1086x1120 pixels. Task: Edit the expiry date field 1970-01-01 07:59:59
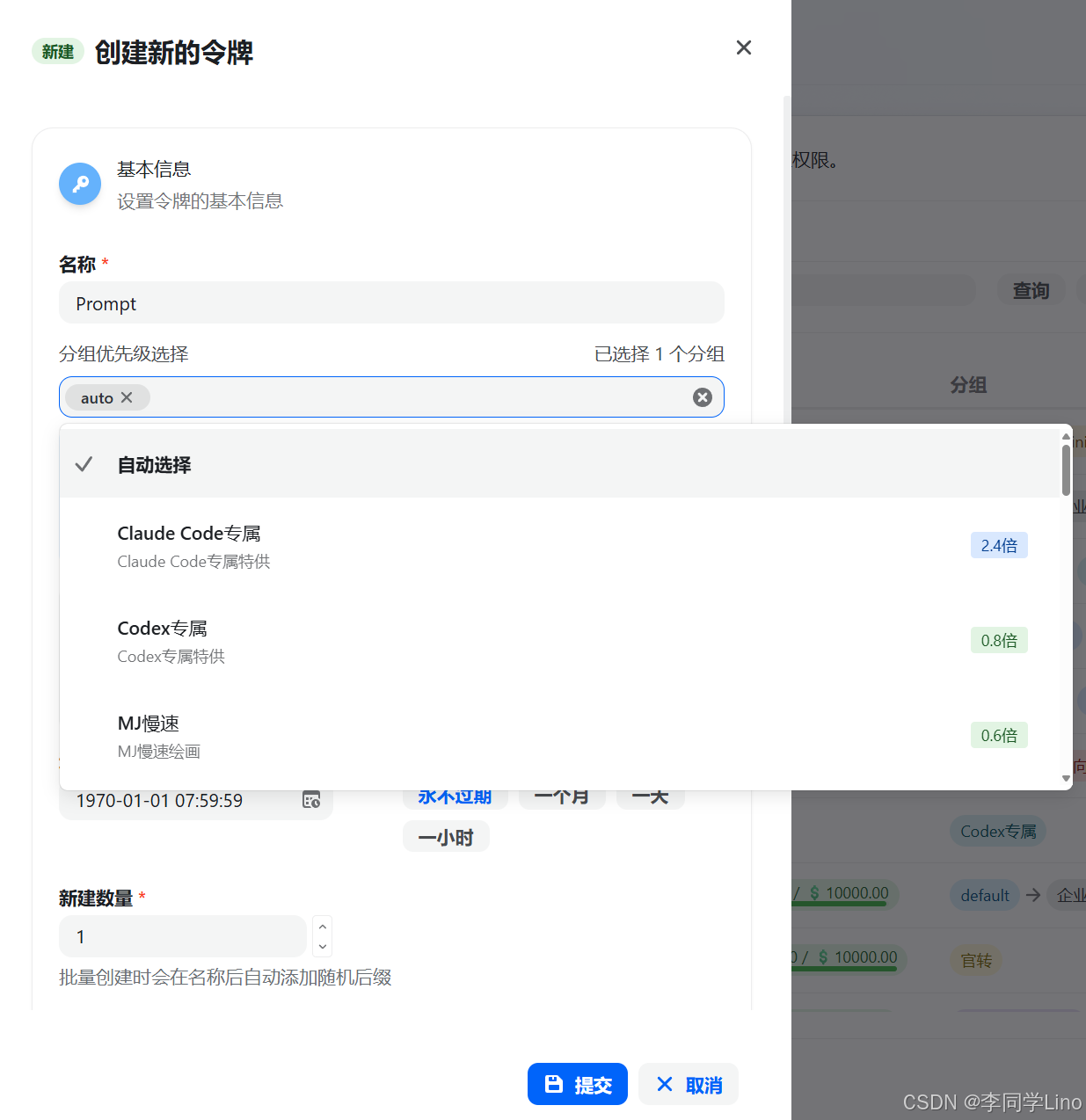(196, 801)
